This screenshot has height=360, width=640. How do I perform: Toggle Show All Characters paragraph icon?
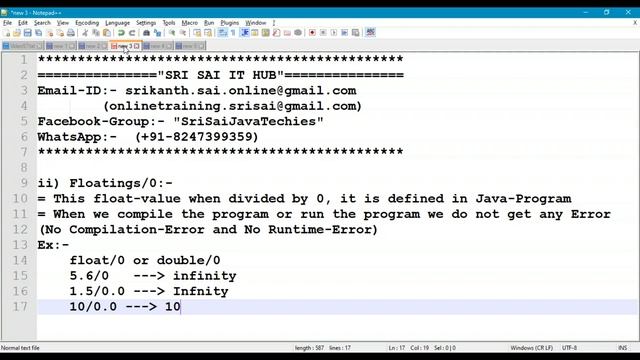pos(233,33)
